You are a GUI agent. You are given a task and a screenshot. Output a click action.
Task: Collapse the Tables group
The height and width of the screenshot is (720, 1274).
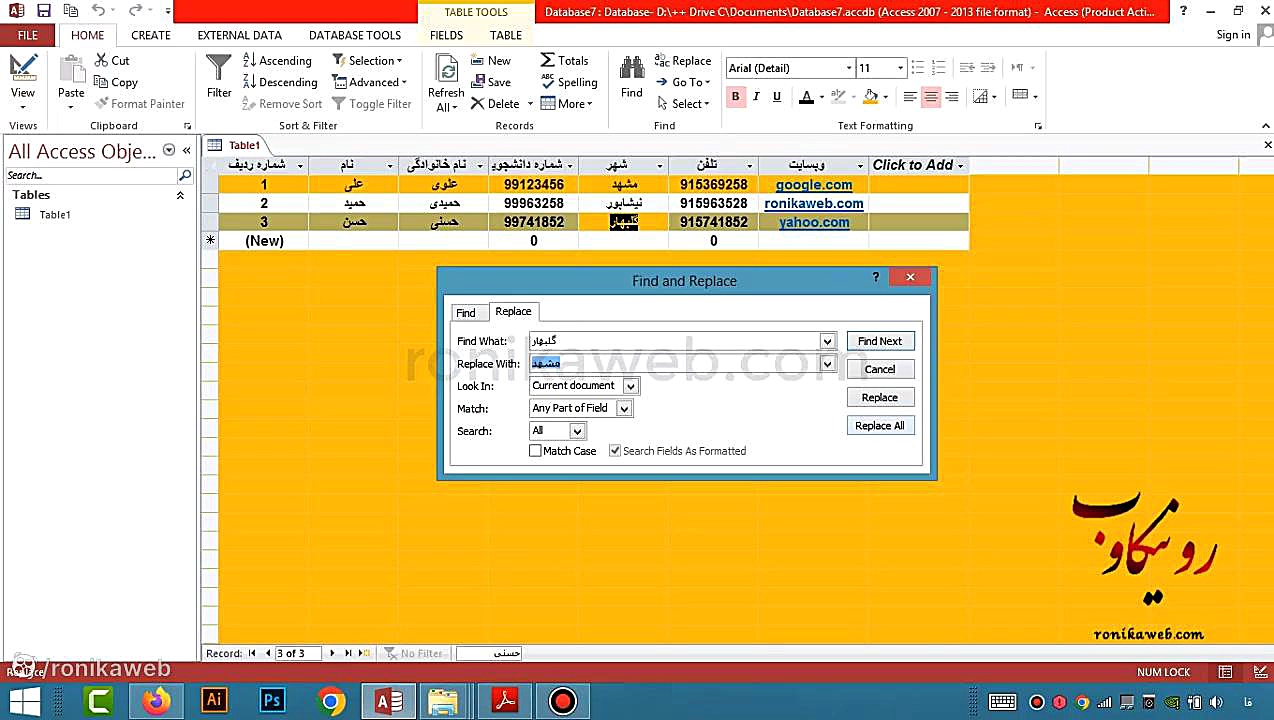(x=180, y=195)
